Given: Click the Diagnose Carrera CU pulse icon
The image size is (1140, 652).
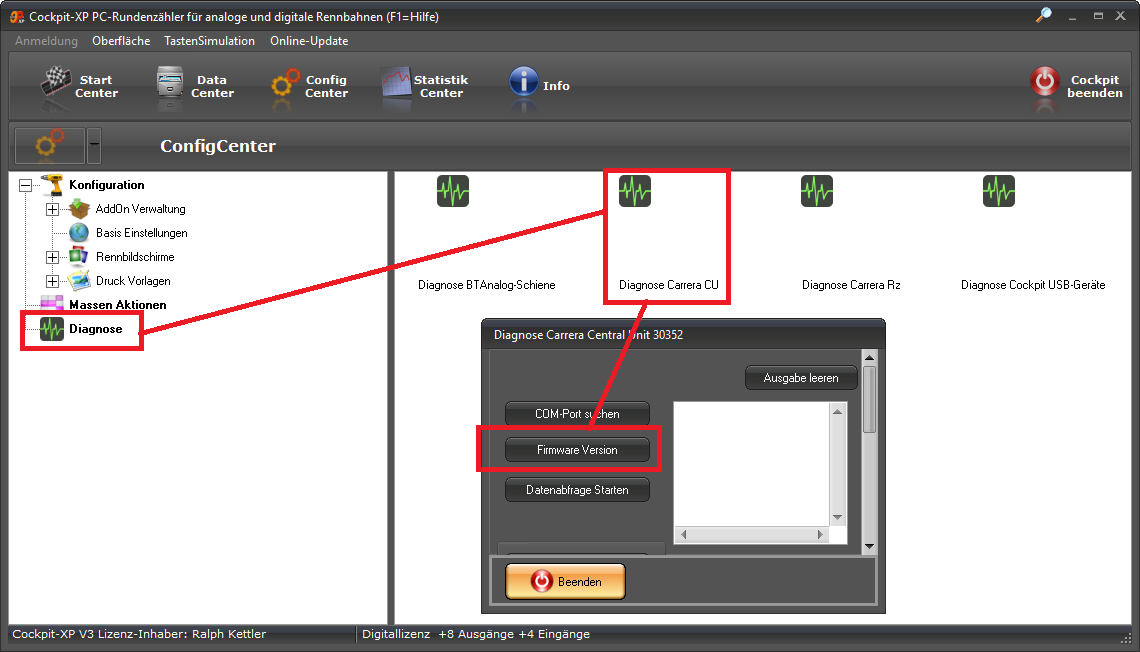Looking at the screenshot, I should pyautogui.click(x=635, y=191).
